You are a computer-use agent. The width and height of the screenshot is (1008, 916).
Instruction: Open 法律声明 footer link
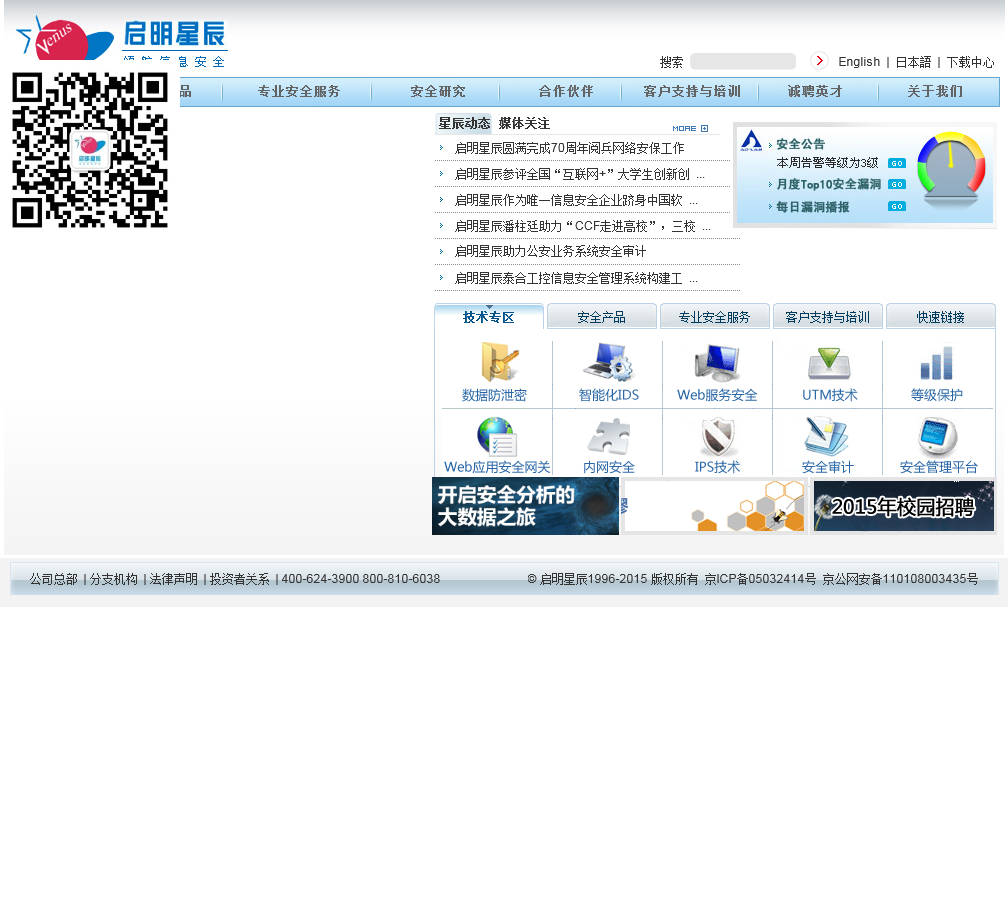[174, 579]
